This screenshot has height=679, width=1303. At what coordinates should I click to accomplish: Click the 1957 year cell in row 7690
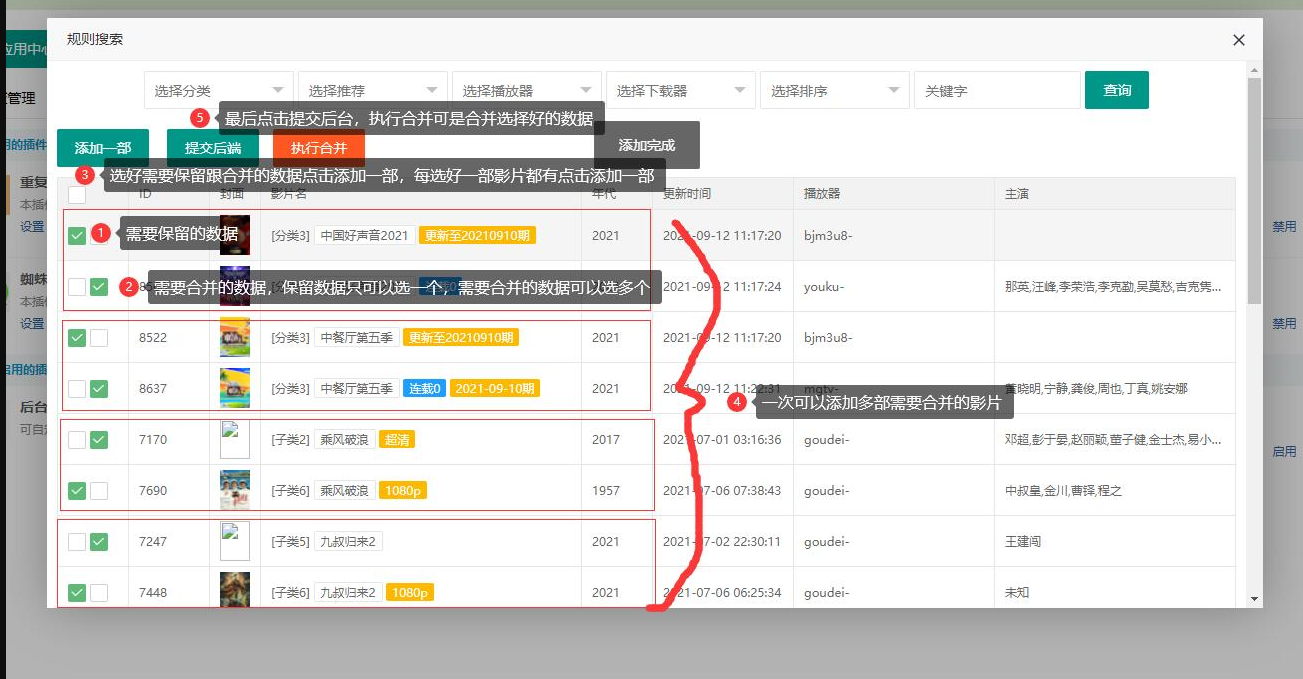pyautogui.click(x=605, y=491)
